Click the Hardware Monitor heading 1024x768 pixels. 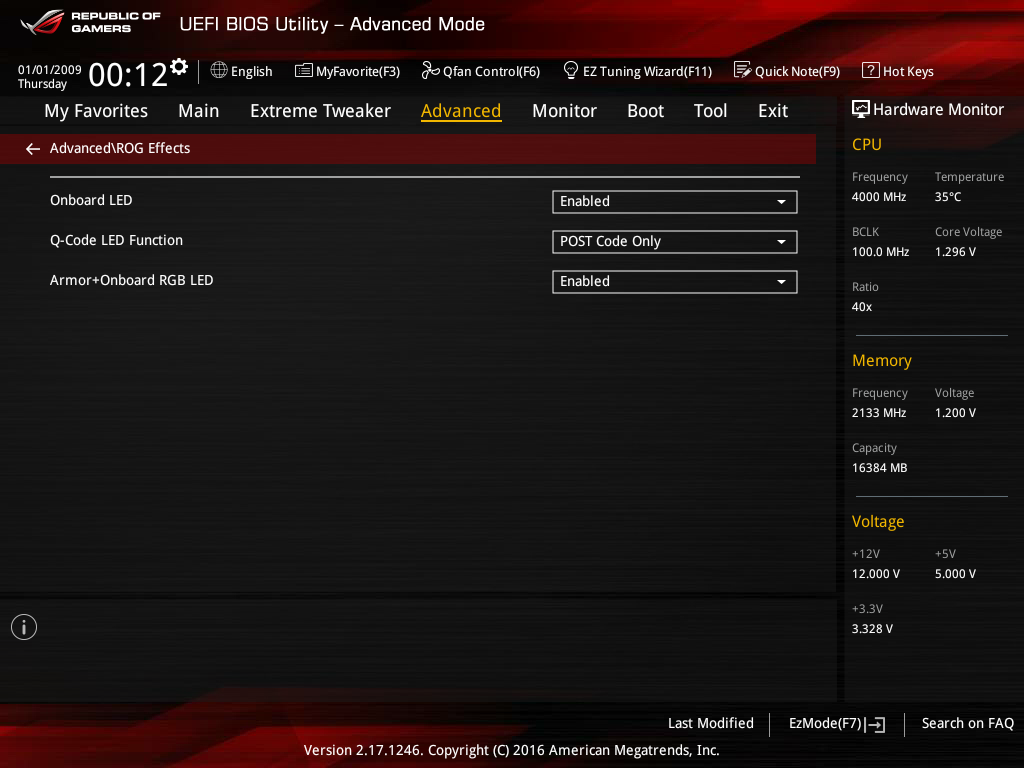click(x=938, y=110)
